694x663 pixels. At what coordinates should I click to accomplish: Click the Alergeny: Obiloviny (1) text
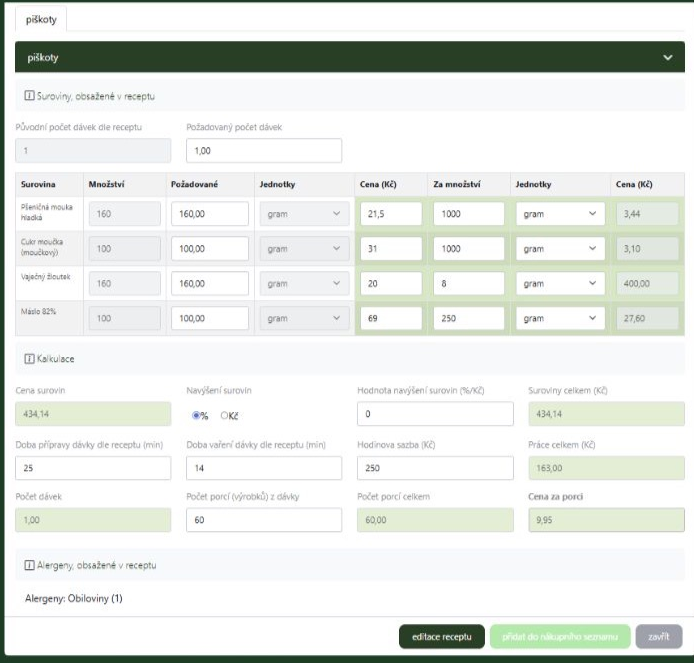(x=73, y=598)
